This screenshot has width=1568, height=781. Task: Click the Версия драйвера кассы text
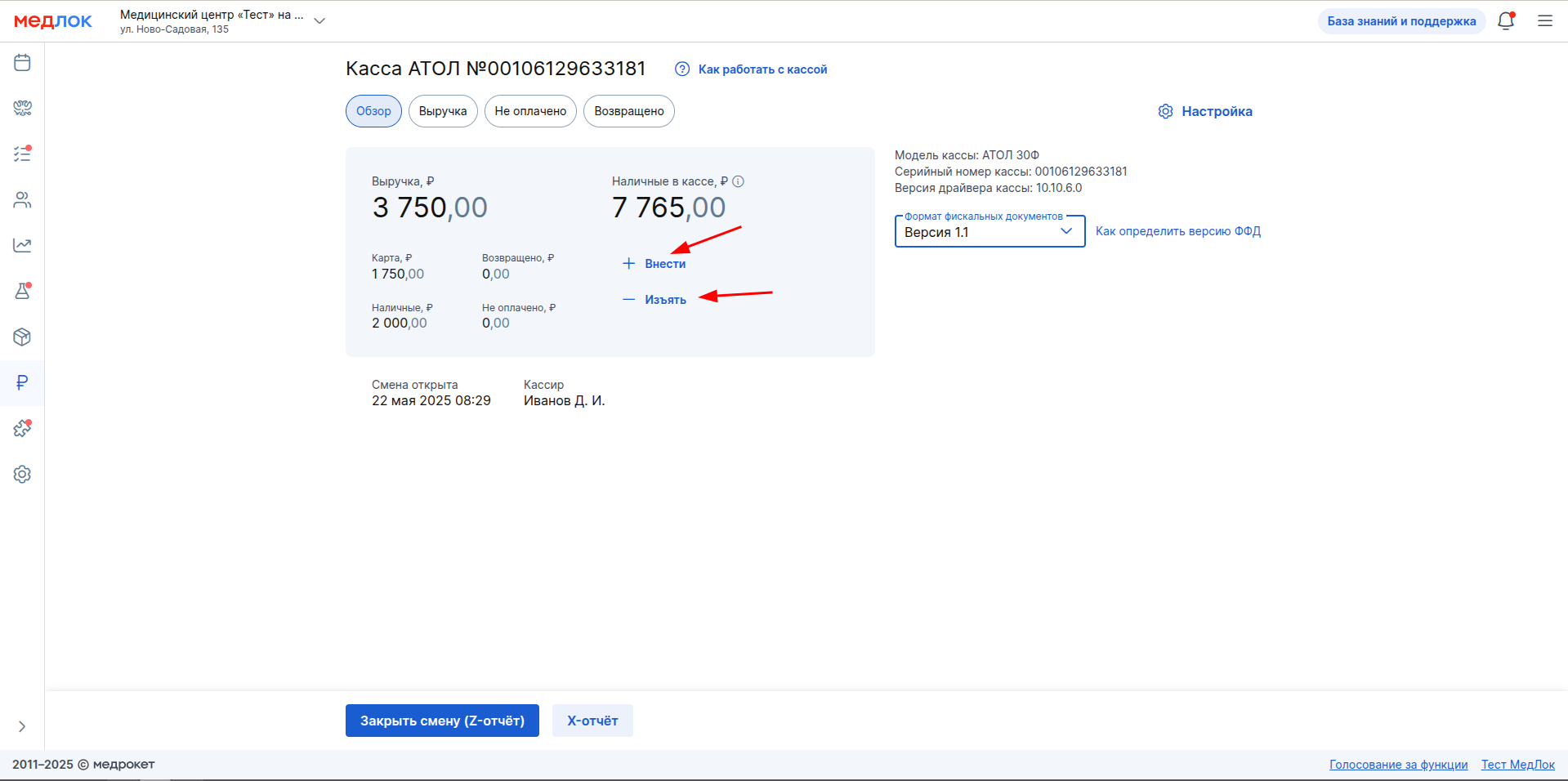988,188
